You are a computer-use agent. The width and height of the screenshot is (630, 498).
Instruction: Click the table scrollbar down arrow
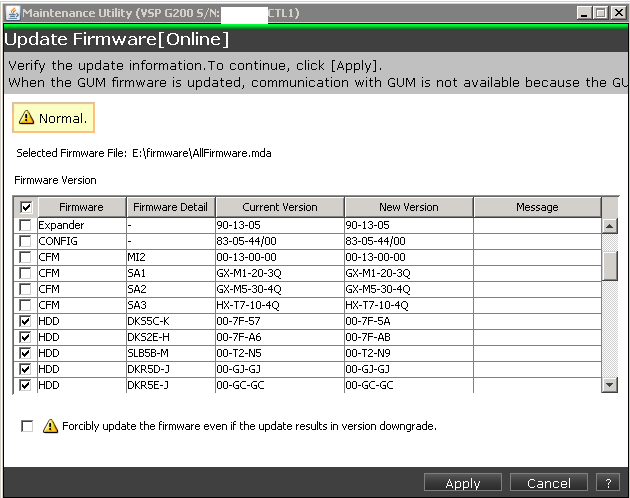[x=610, y=385]
